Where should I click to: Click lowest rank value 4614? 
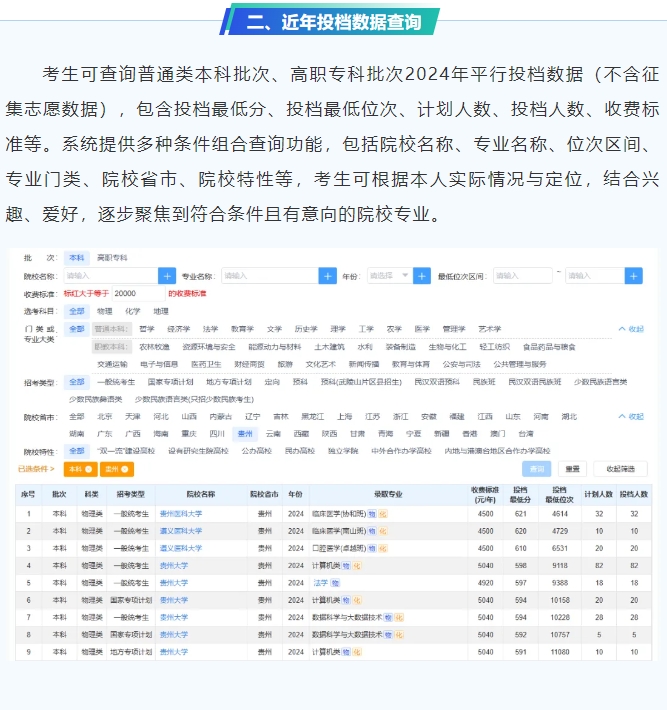[x=560, y=514]
